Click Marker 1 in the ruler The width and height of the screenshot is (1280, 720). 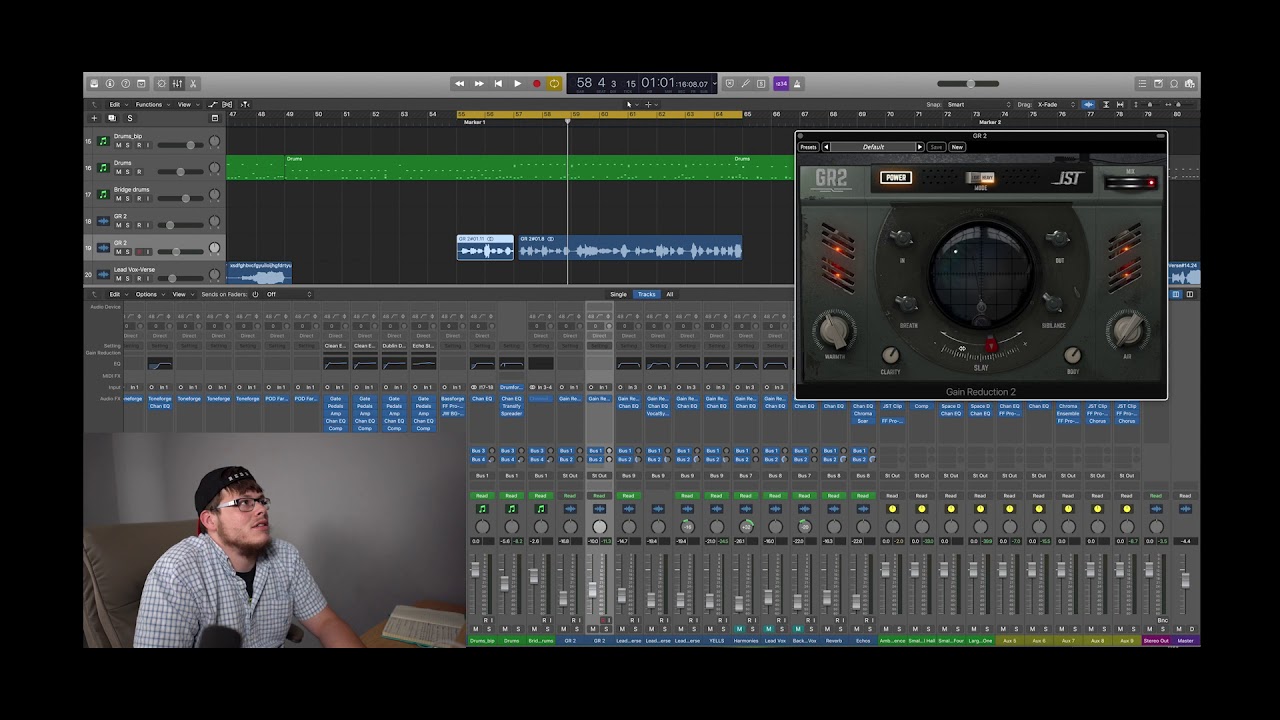pyautogui.click(x=474, y=122)
